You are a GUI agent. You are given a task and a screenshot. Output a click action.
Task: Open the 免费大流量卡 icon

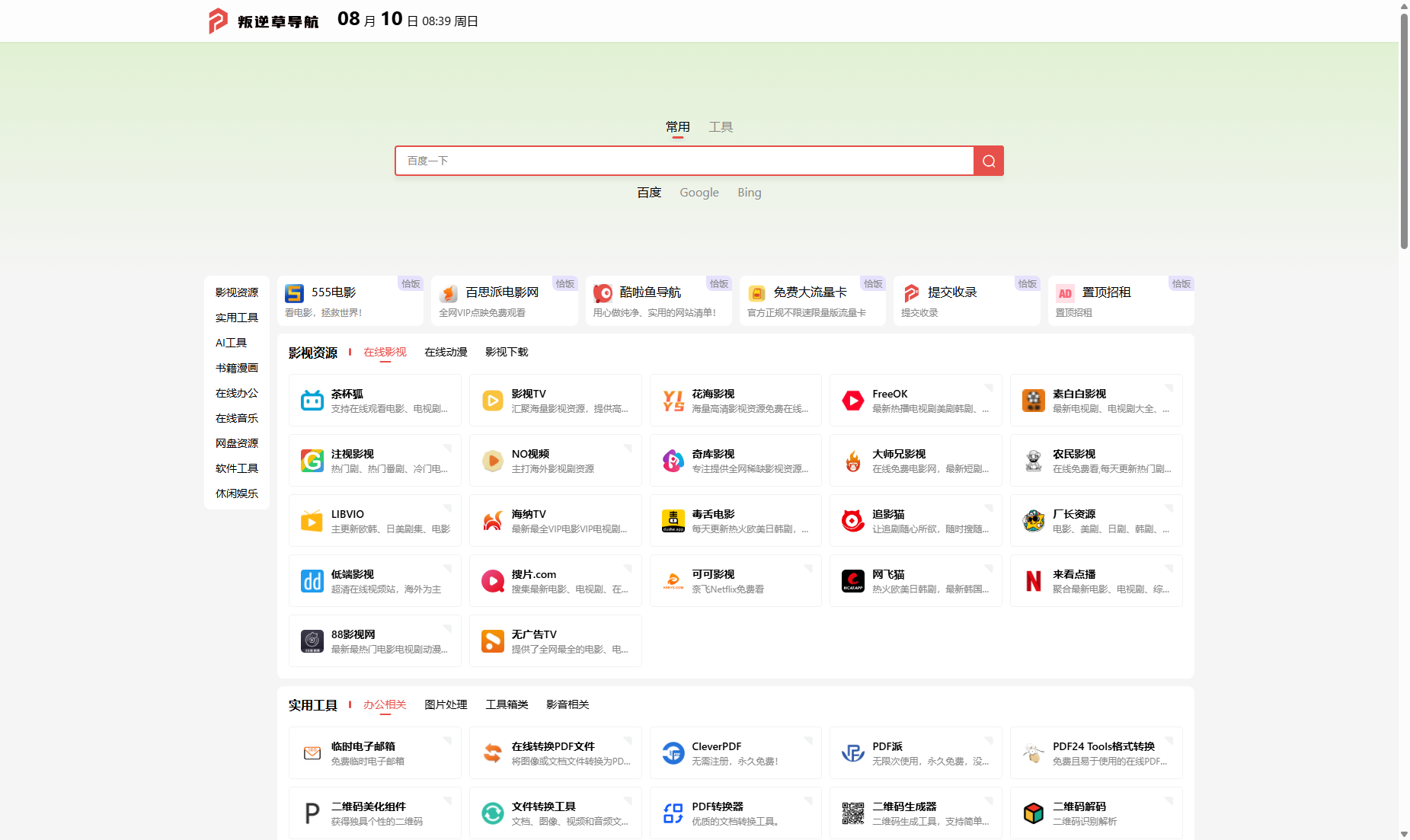click(x=756, y=293)
